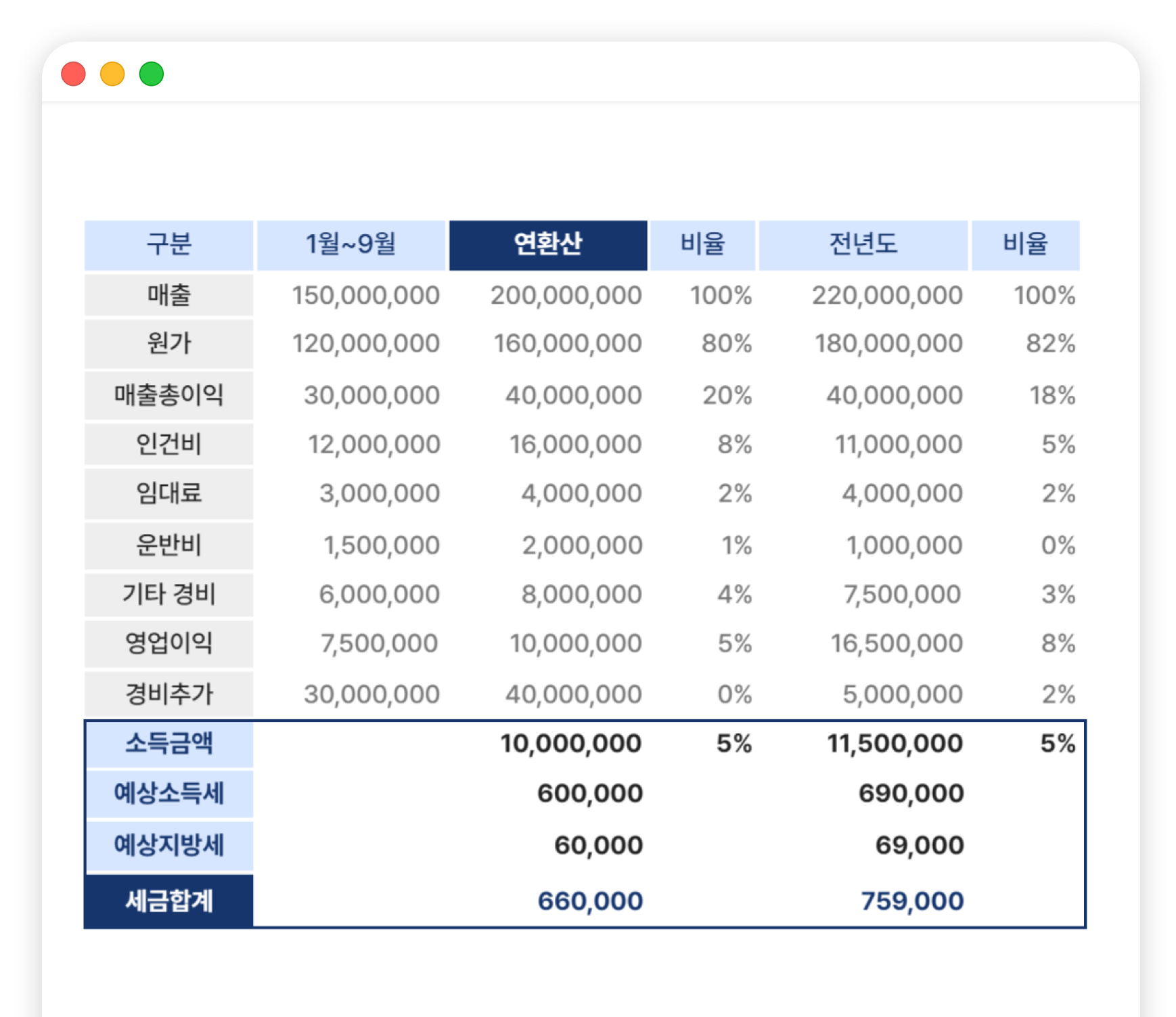Click the 기타 경비 row label
The width and height of the screenshot is (1176, 1017).
169,594
